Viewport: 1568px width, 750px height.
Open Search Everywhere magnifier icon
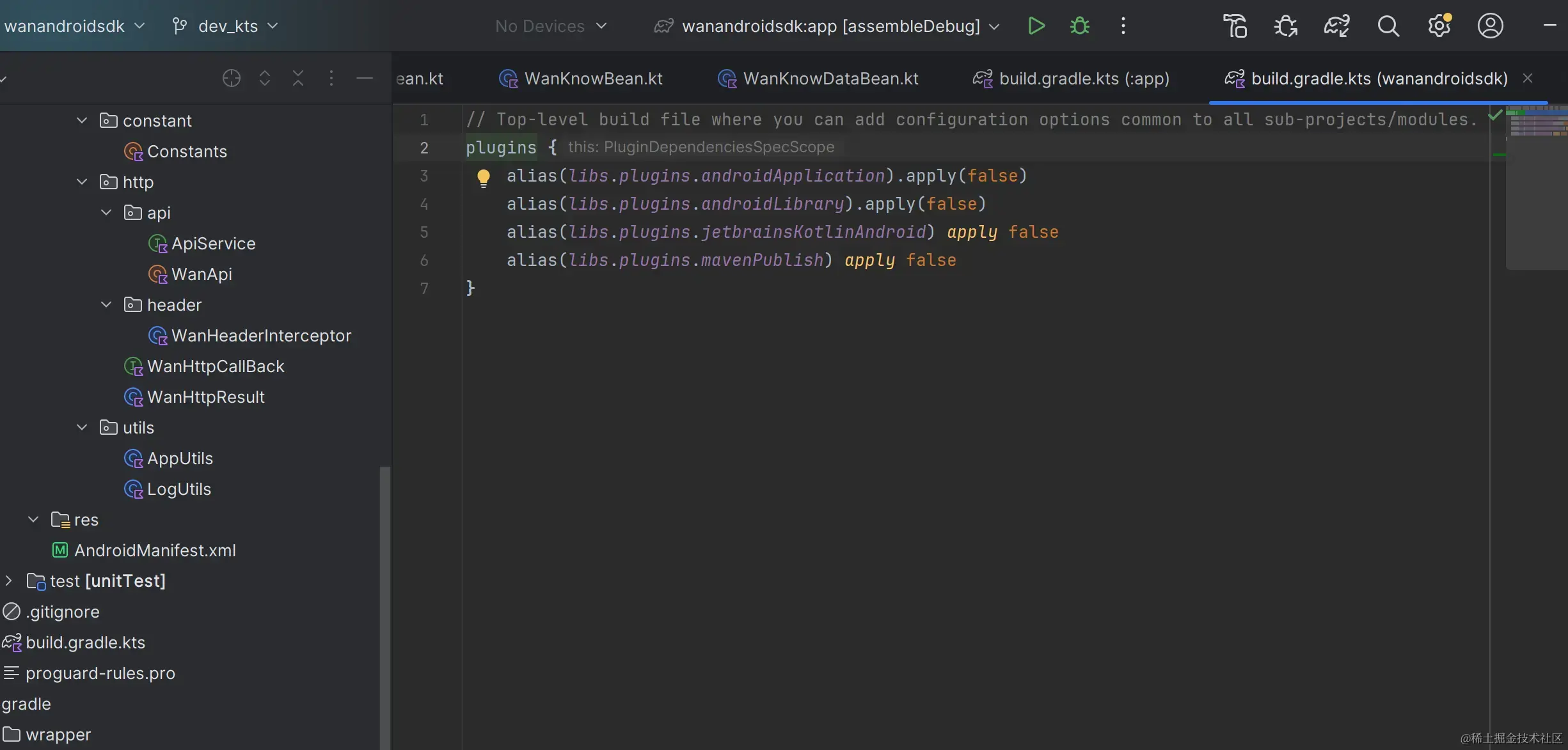click(x=1388, y=26)
